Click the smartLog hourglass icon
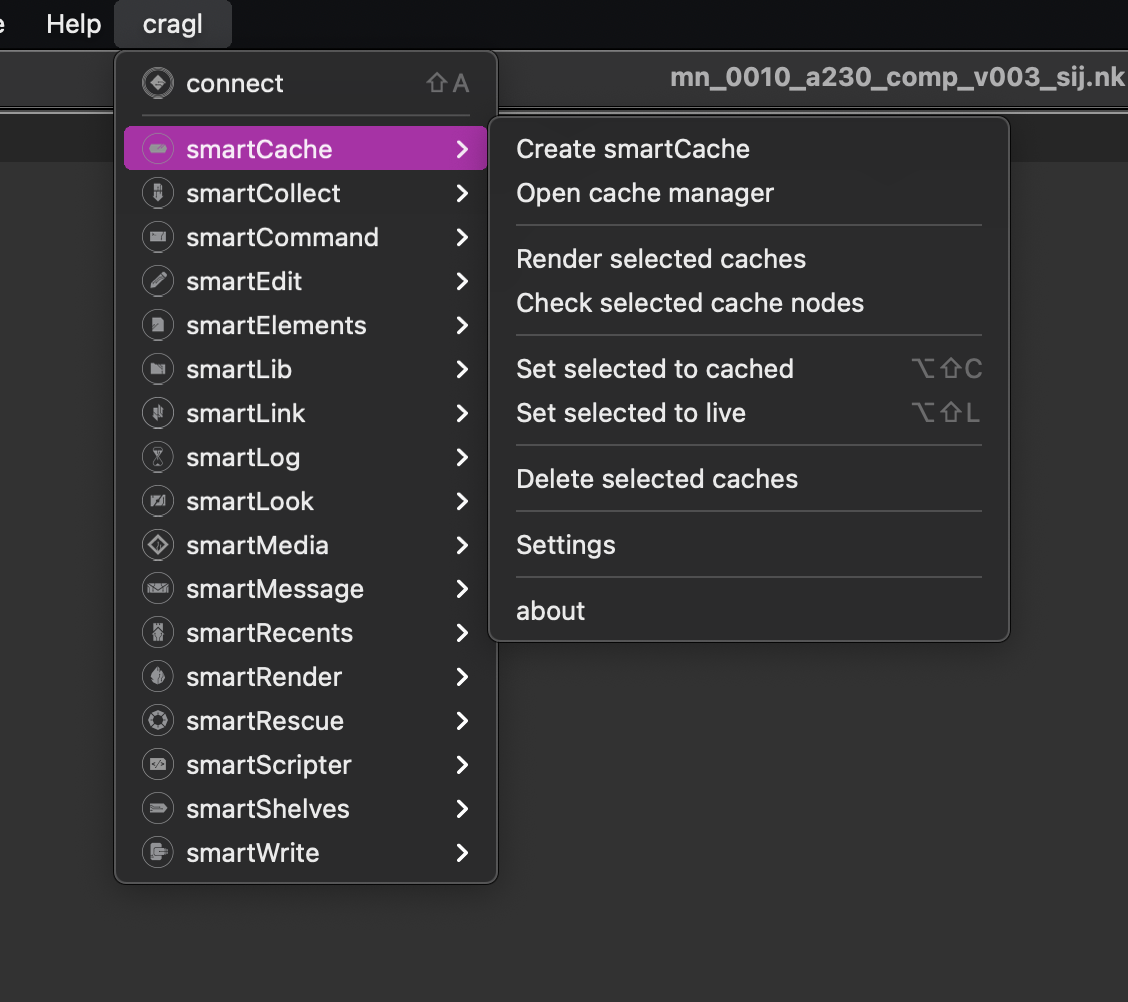The width and height of the screenshot is (1128, 1002). tap(157, 457)
